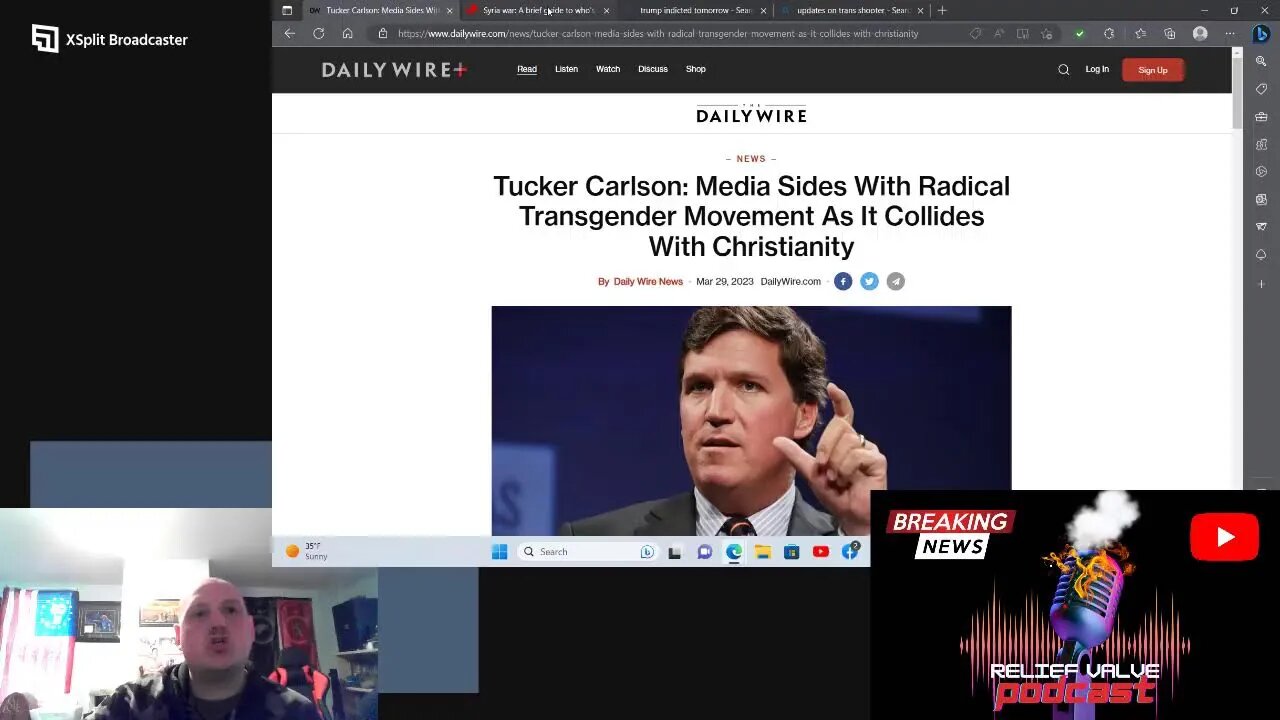Viewport: 1280px width, 720px height.
Task: Open Favorites list in Edge toolbar
Action: point(1140,33)
